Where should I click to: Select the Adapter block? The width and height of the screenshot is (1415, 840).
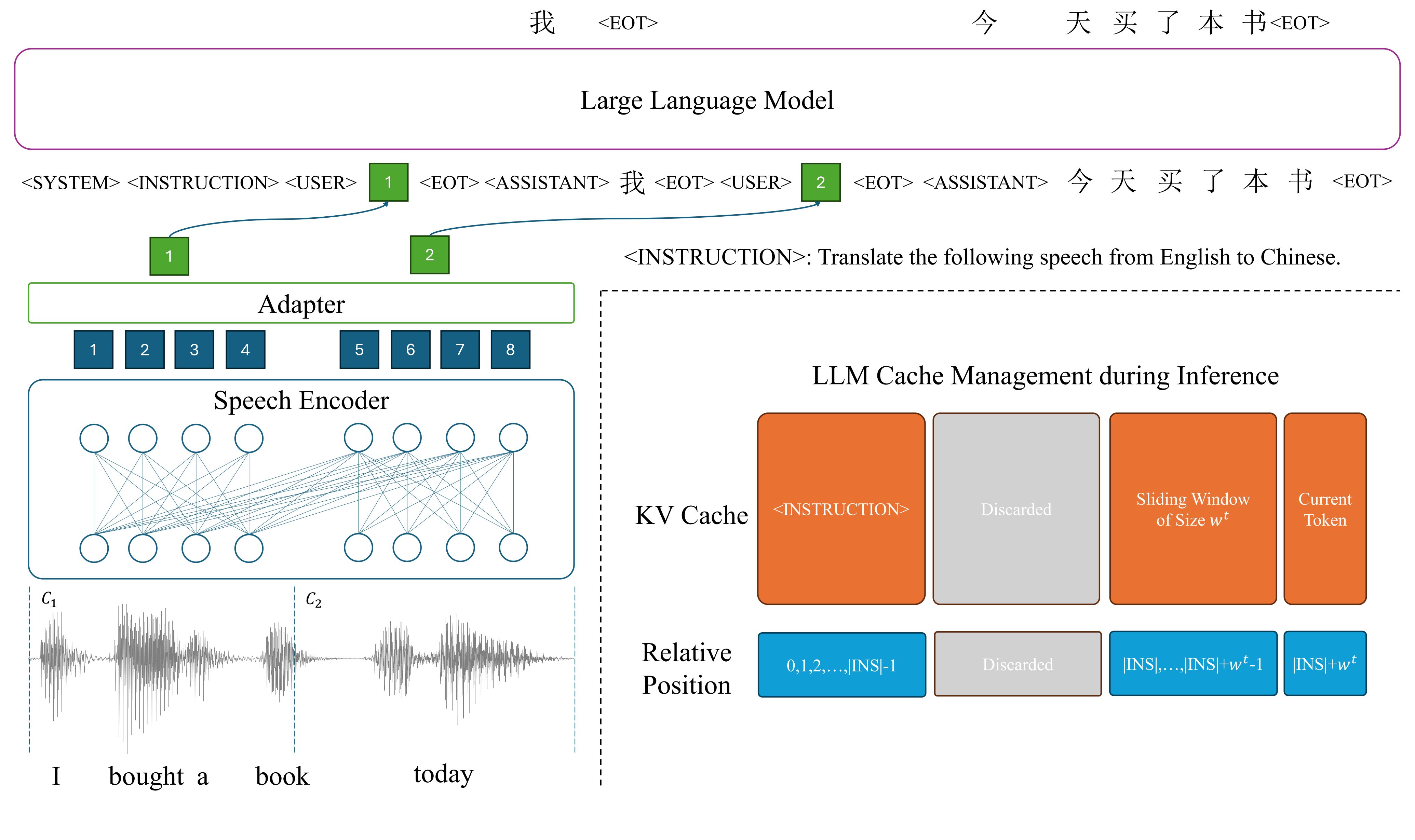(301, 303)
